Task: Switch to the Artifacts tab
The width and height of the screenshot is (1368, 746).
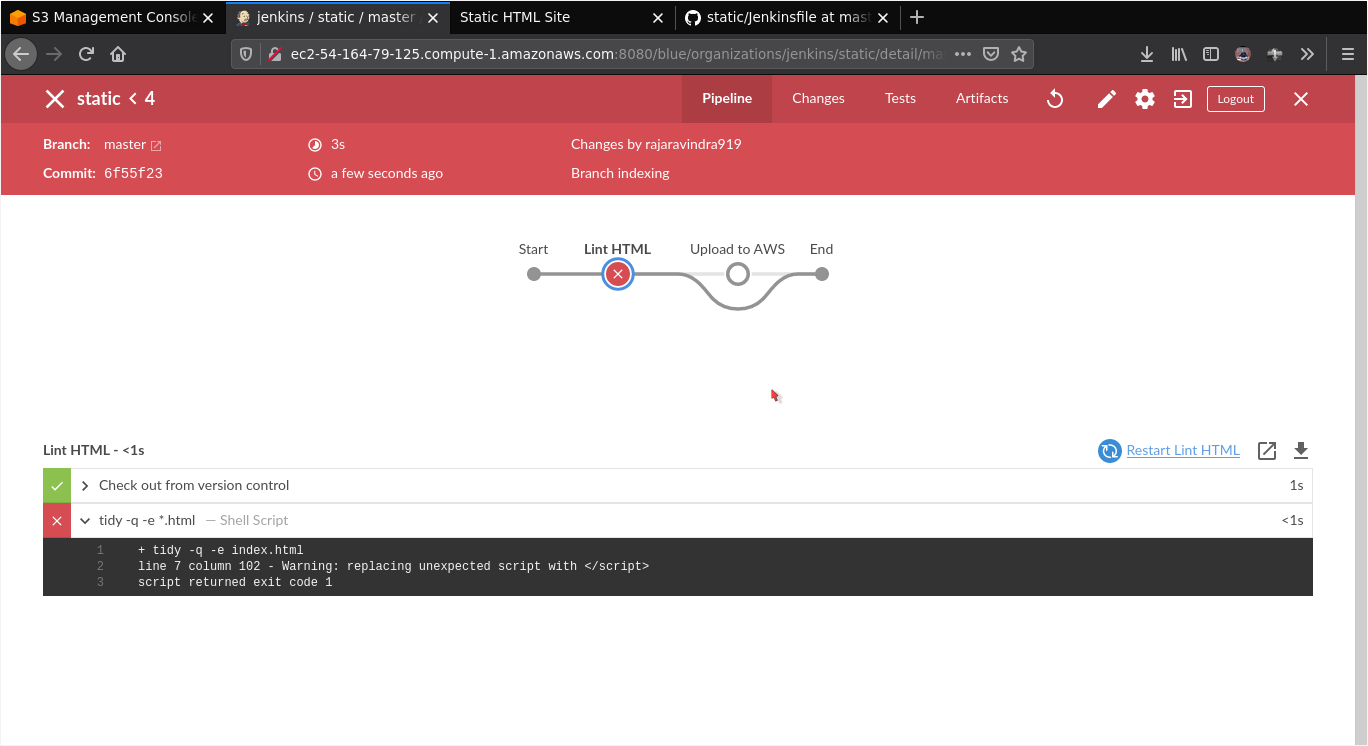Action: click(x=982, y=98)
